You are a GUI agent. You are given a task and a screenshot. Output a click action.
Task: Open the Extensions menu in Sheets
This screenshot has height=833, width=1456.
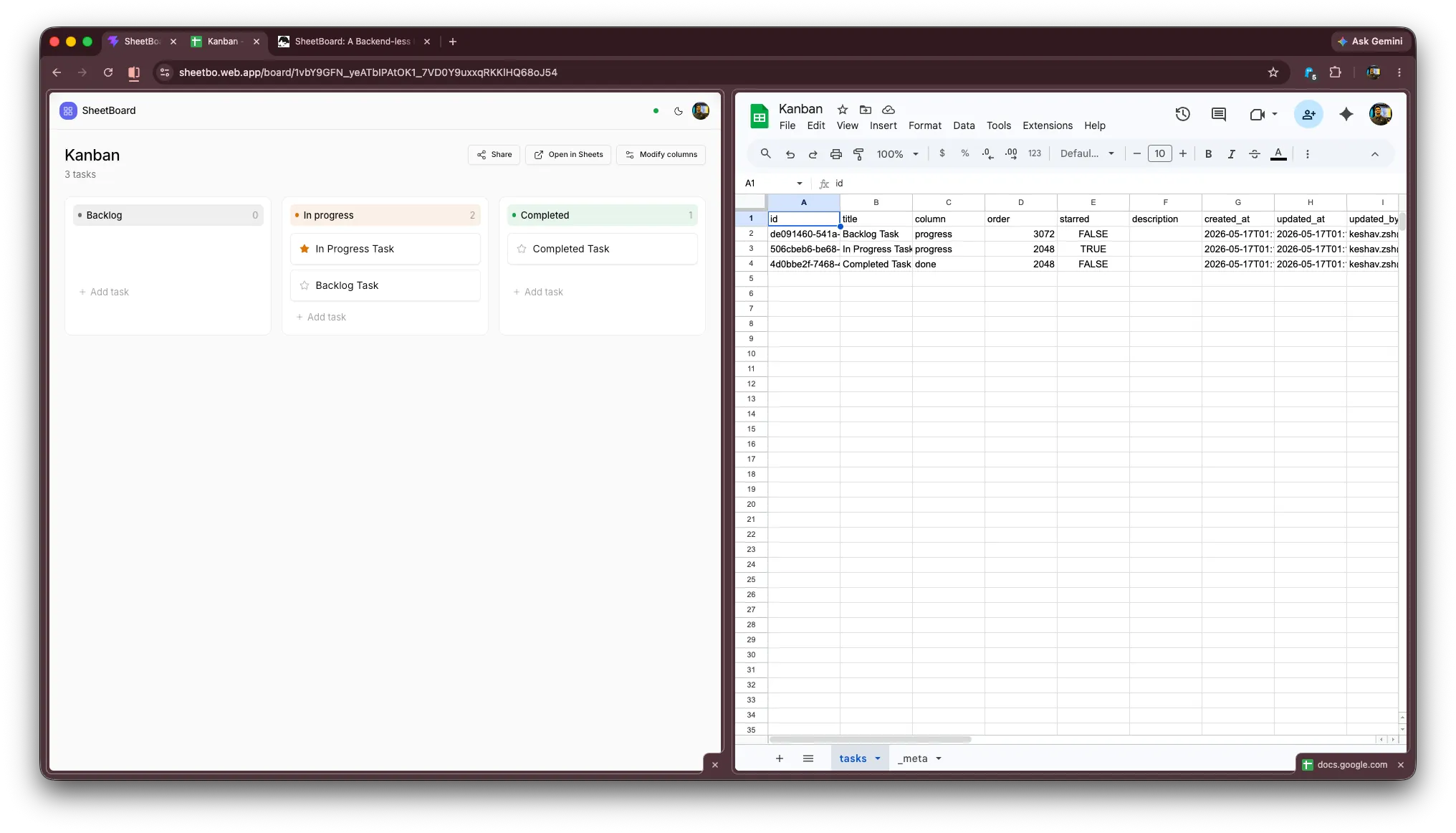pyautogui.click(x=1047, y=125)
